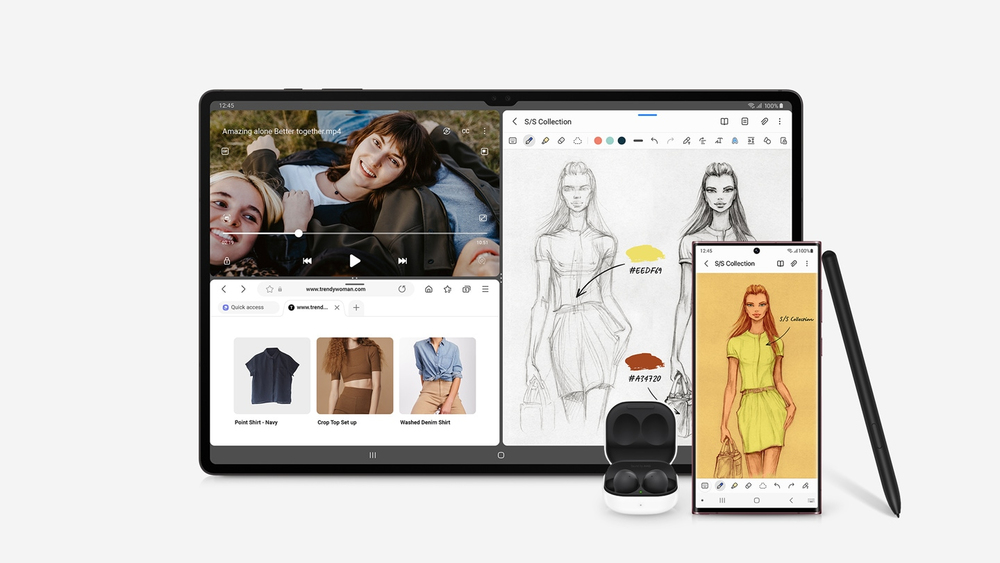The image size is (1000, 563).
Task: Select the pen tool in tablet notes toolbar
Action: tap(529, 141)
